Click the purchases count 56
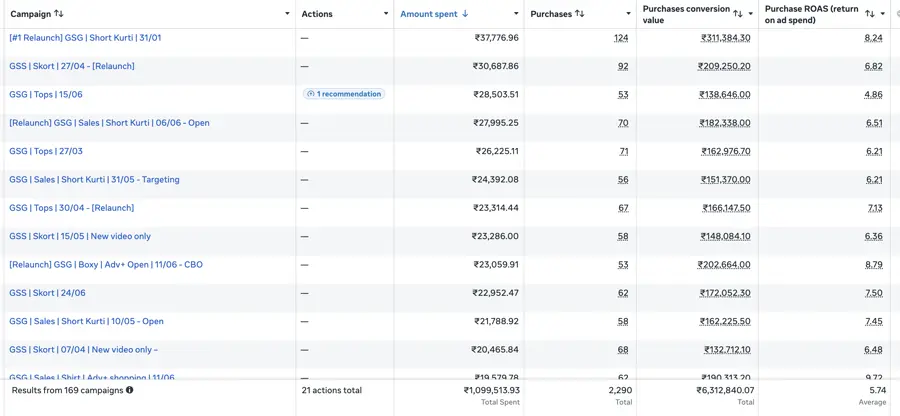The width and height of the screenshot is (900, 416). click(623, 180)
